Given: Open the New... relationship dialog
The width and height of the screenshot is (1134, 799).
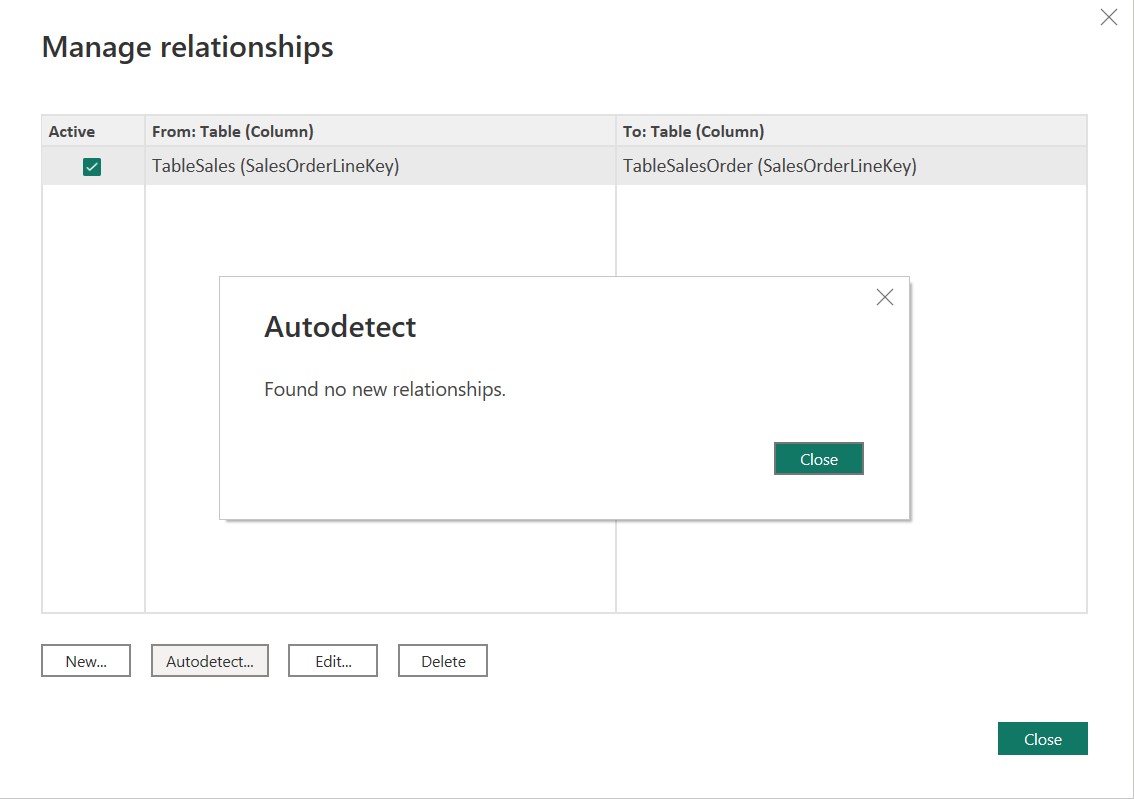Looking at the screenshot, I should (x=86, y=661).
